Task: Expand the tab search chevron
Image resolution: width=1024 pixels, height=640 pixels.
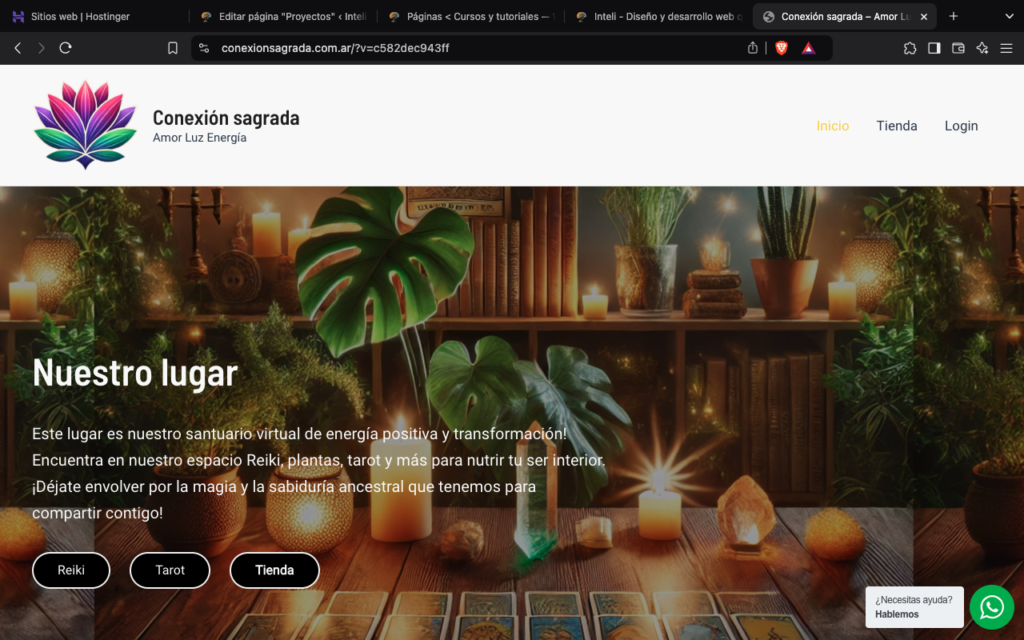Action: [x=1009, y=16]
